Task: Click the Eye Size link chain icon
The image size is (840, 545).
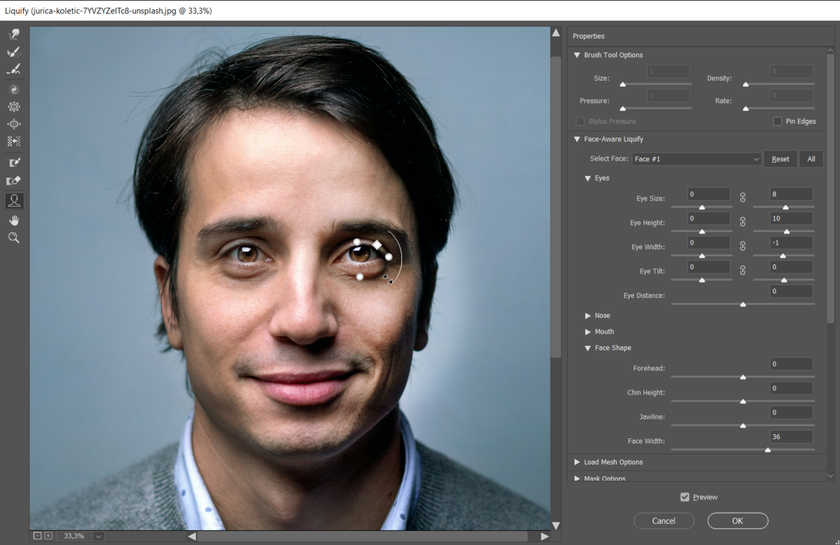Action: click(742, 195)
